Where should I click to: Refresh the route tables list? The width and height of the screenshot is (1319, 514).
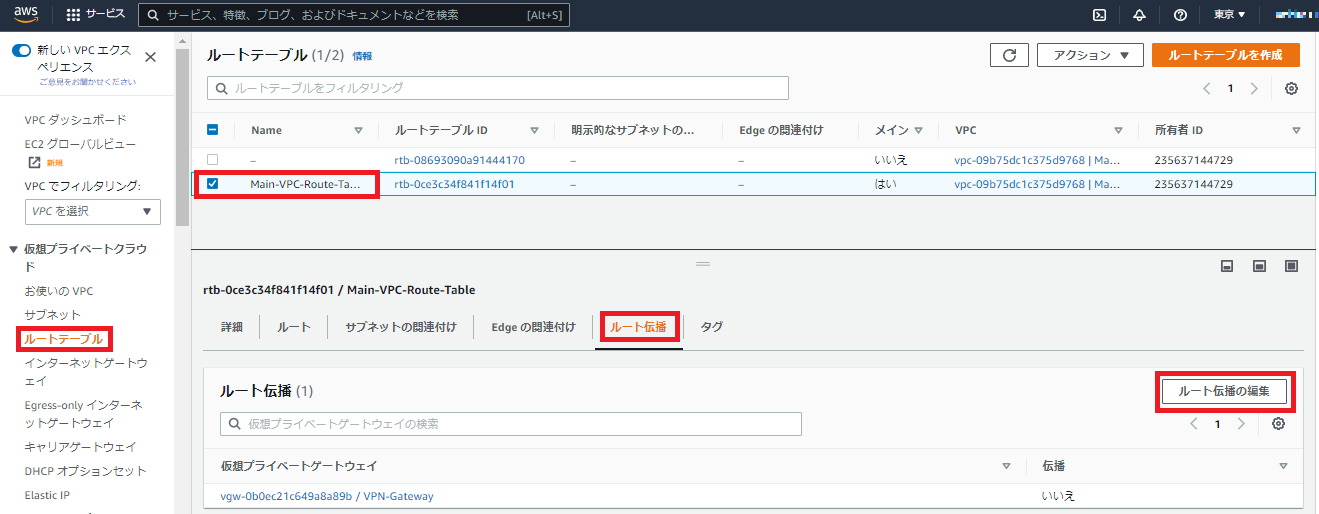click(x=1009, y=55)
